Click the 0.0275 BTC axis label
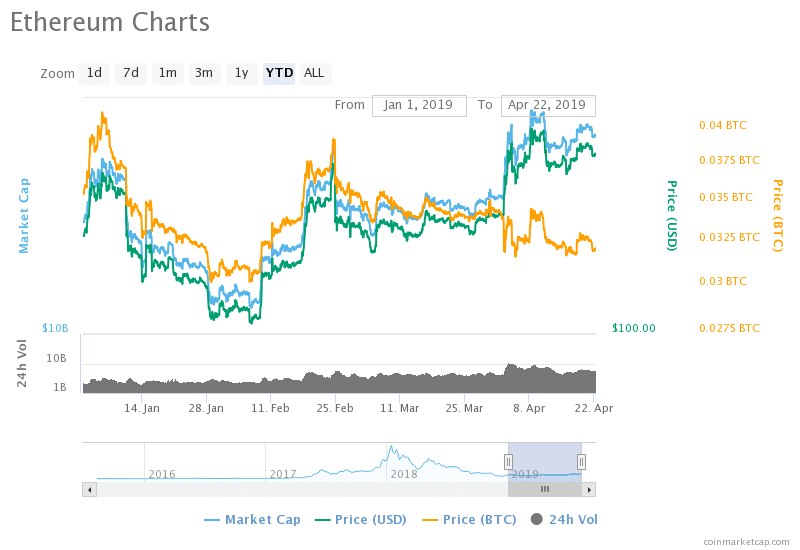The width and height of the screenshot is (800, 550). tap(730, 328)
